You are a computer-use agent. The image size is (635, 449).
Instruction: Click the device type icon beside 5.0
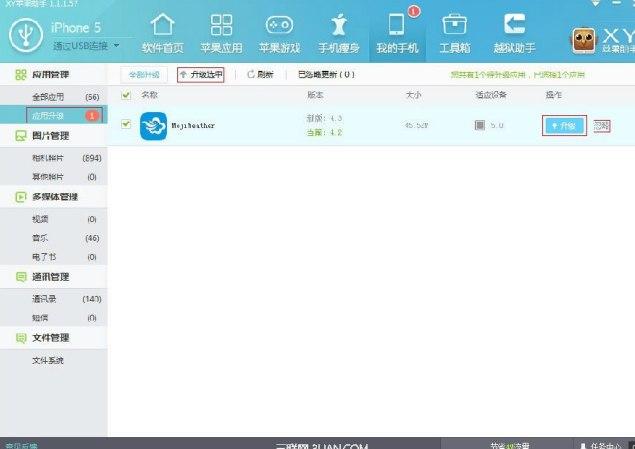click(480, 125)
